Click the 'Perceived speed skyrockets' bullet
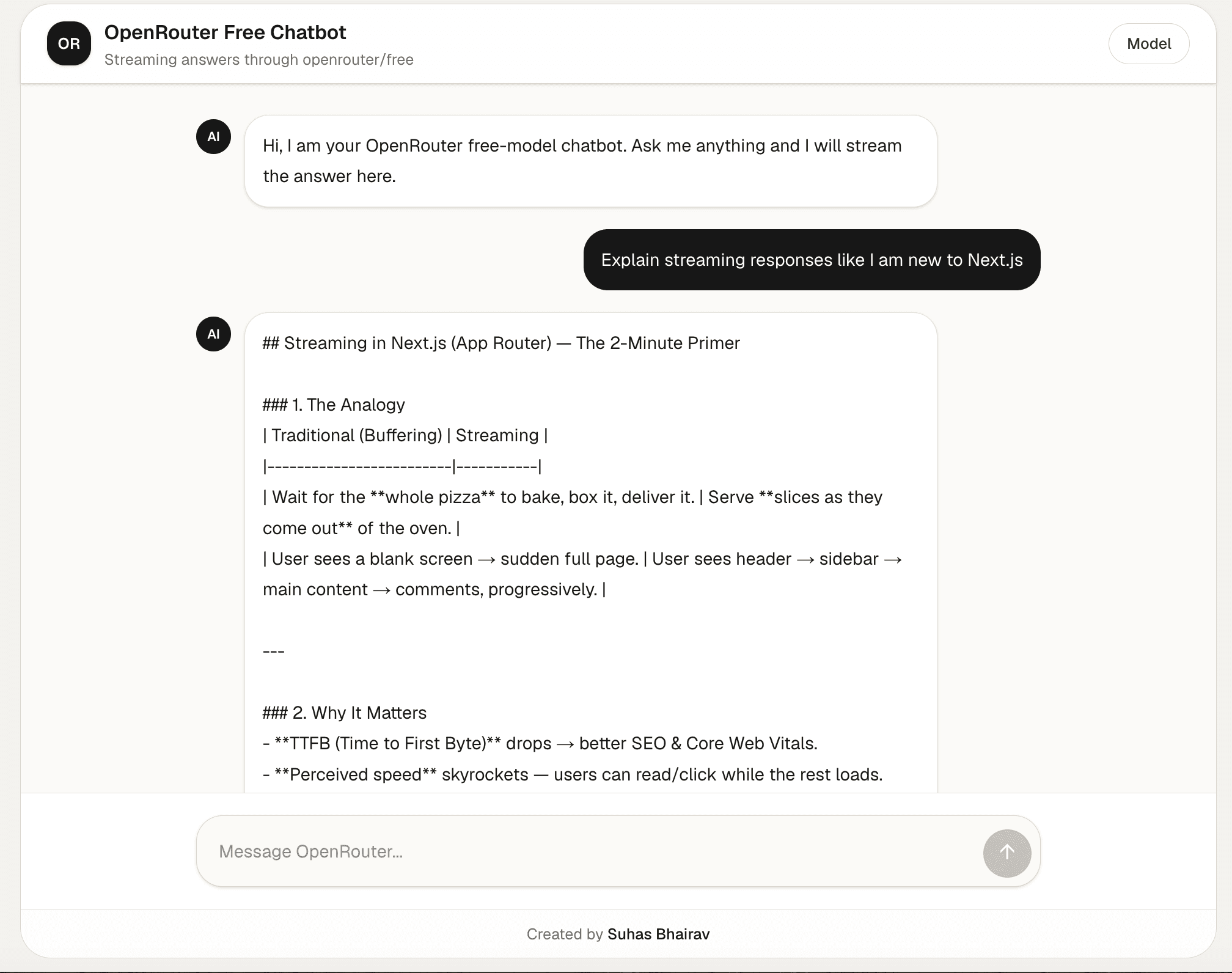The width and height of the screenshot is (1232, 973). coord(573,774)
